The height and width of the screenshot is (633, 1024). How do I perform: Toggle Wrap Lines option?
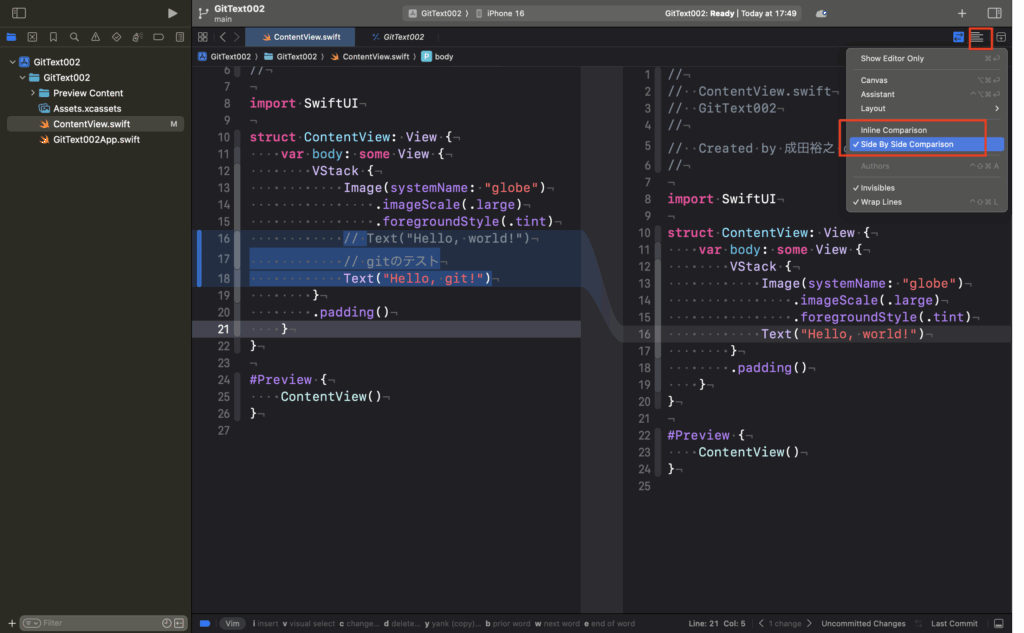coord(927,203)
